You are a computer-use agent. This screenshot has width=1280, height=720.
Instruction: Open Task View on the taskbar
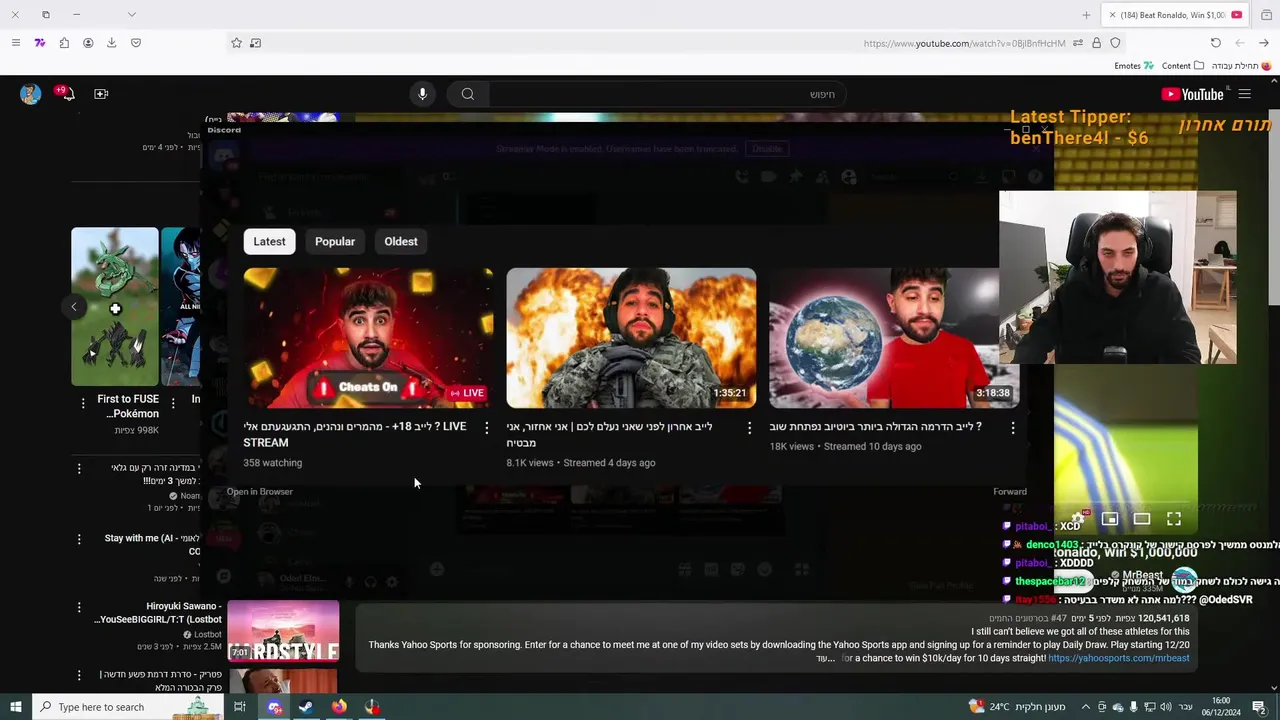click(240, 707)
